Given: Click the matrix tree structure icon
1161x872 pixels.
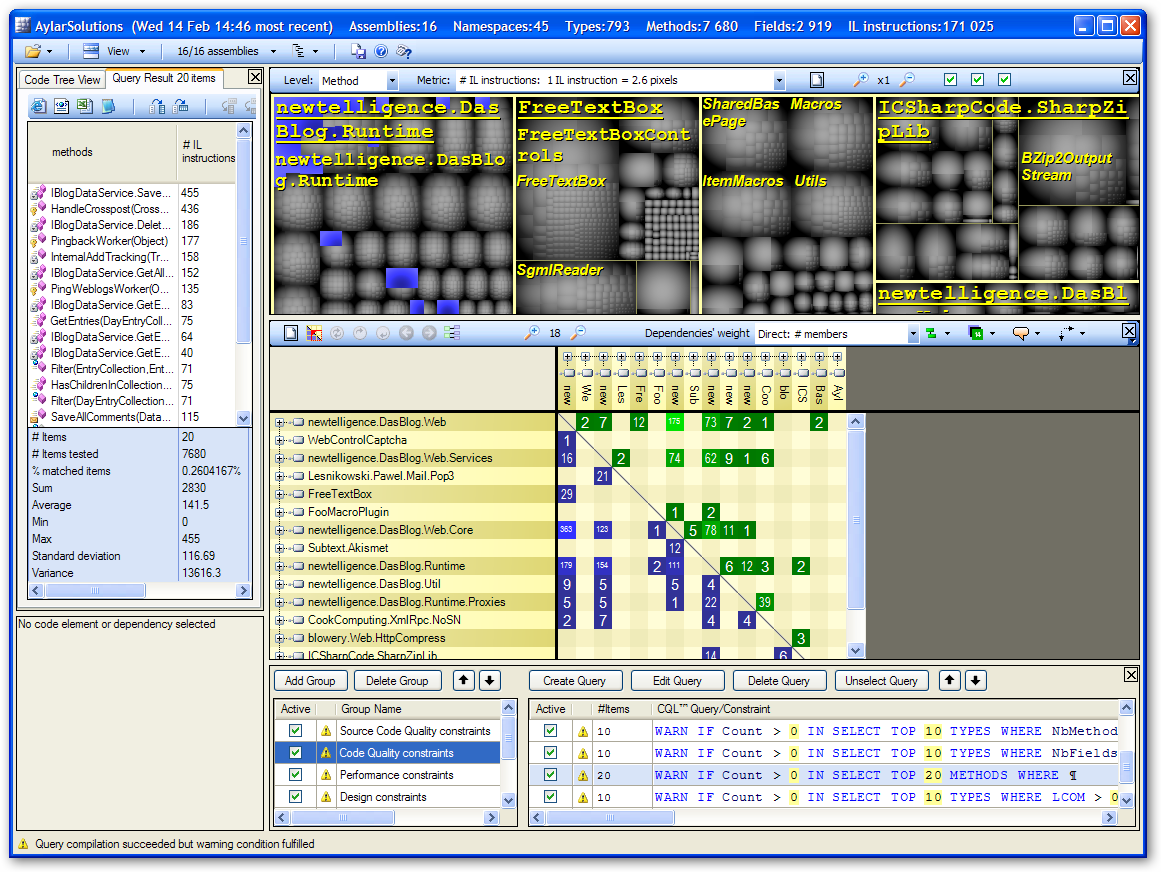Looking at the screenshot, I should click(x=452, y=333).
